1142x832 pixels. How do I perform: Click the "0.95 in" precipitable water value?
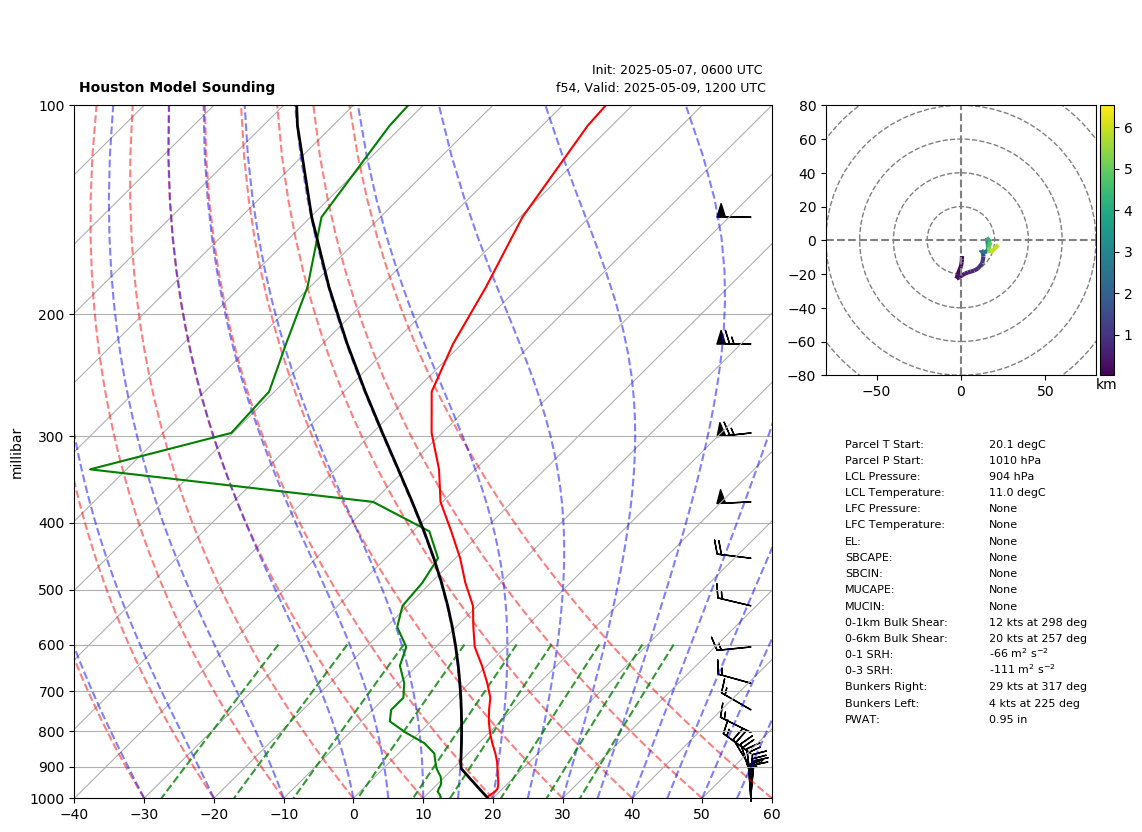[1008, 719]
